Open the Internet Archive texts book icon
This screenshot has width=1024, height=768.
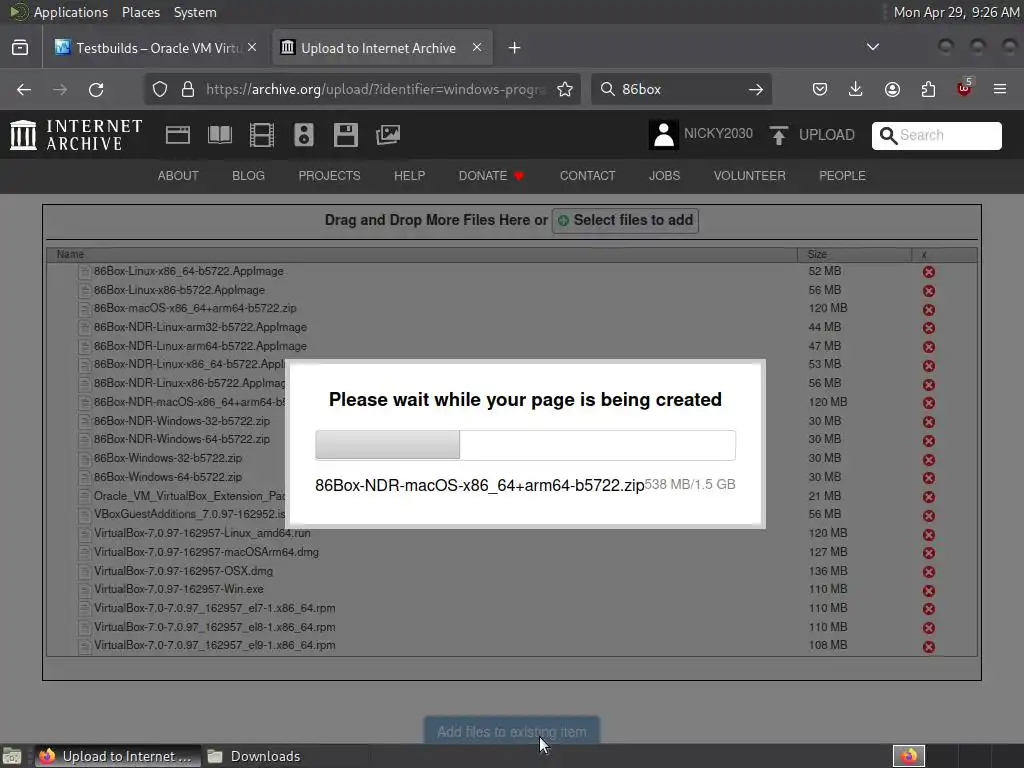pyautogui.click(x=219, y=135)
